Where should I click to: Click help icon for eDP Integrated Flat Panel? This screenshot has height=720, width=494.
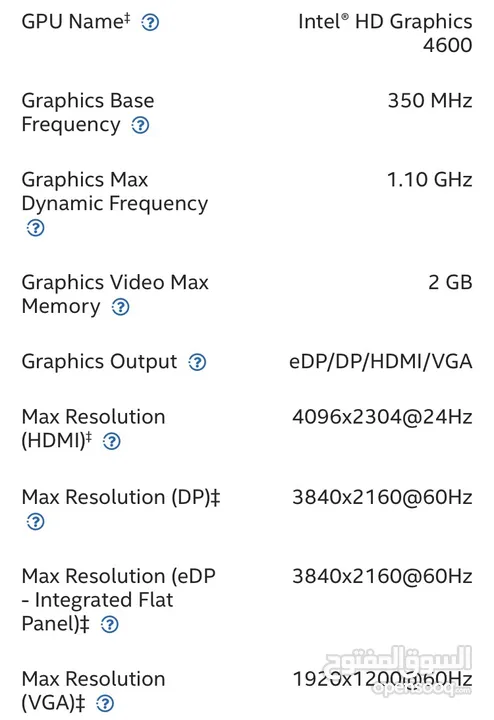[110, 624]
